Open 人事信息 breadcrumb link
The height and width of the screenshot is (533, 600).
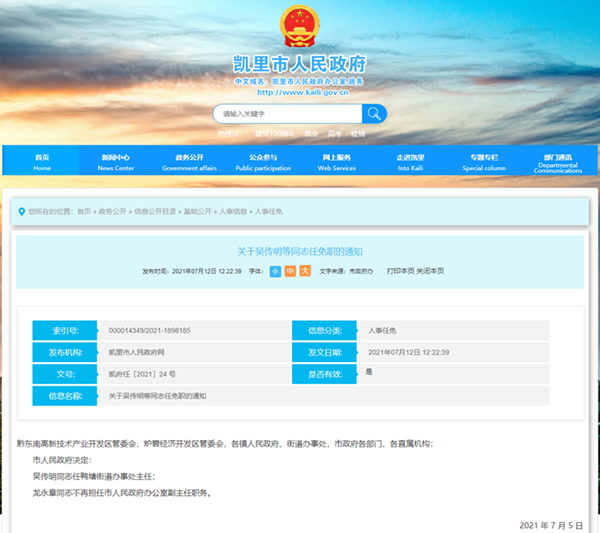point(234,212)
